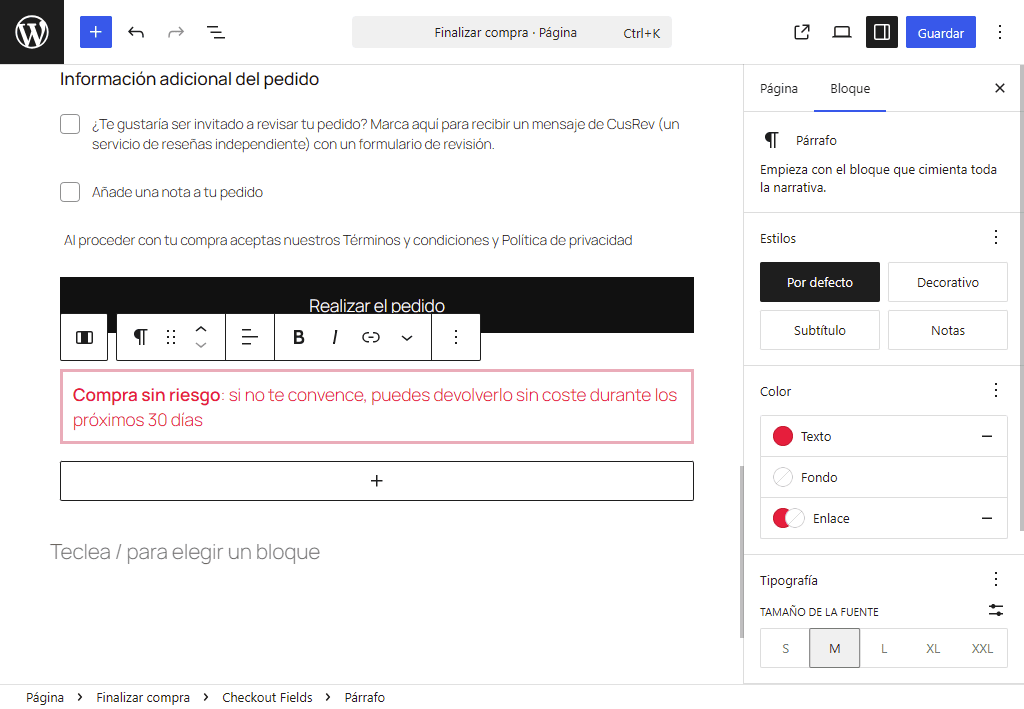Select the Subtítulo style
Screen dimensions: 1024x709
[x=820, y=330]
